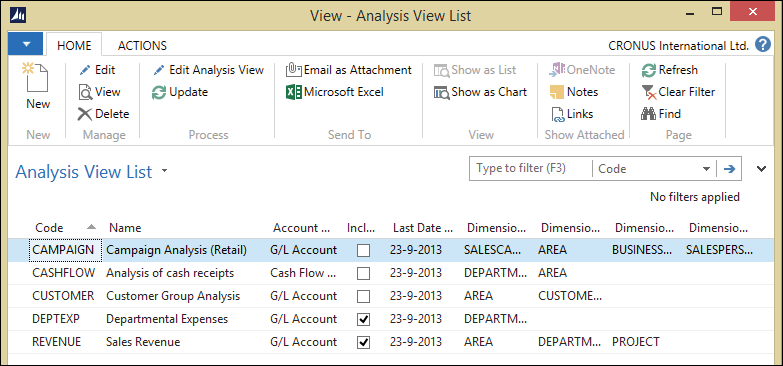Viewport: 783px width, 366px height.
Task: Open the blue help question mark
Action: click(x=763, y=44)
